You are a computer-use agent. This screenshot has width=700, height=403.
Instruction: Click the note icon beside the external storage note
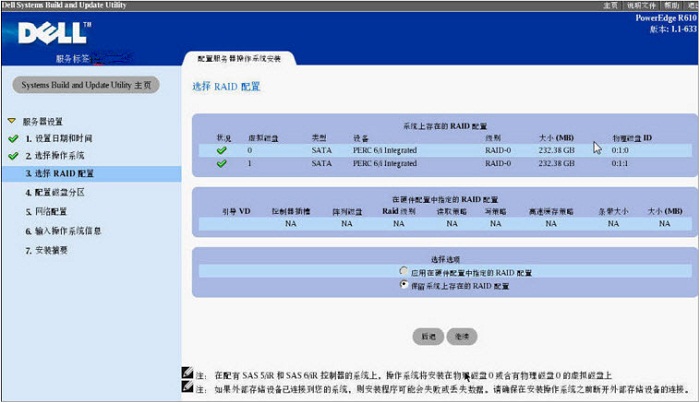coord(188,386)
